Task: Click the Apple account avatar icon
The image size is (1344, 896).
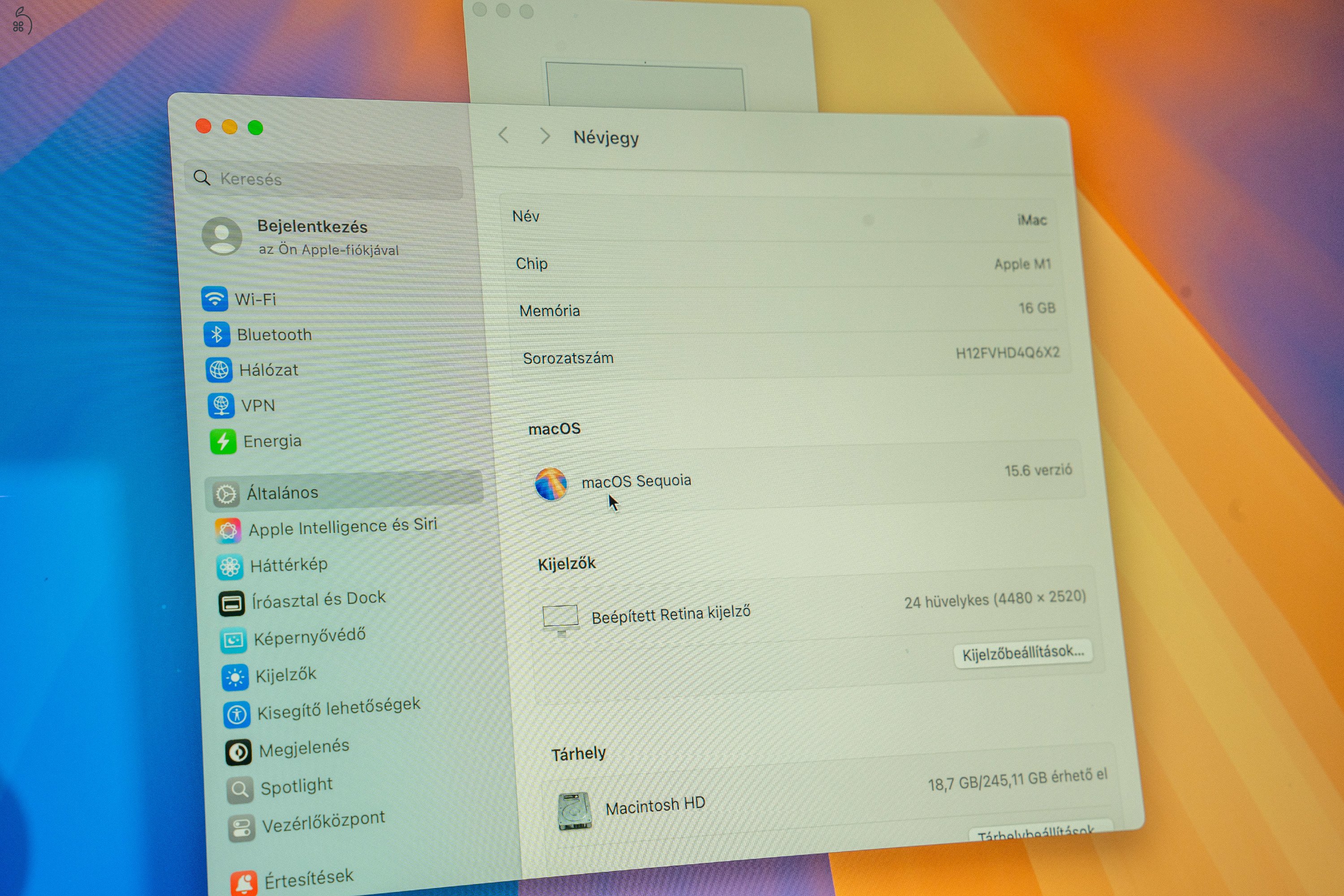Action: 222,236
